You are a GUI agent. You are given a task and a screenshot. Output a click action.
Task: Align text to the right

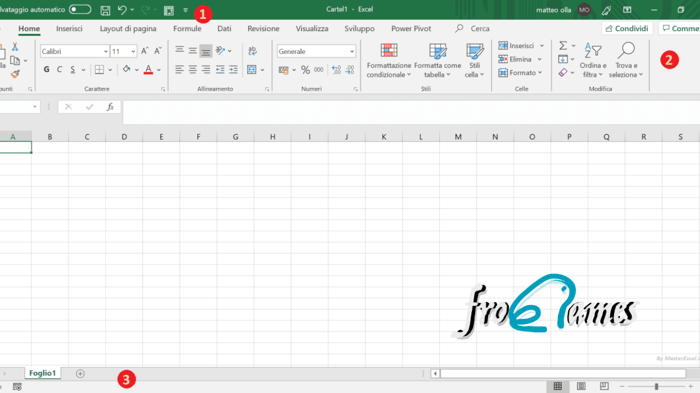(205, 69)
